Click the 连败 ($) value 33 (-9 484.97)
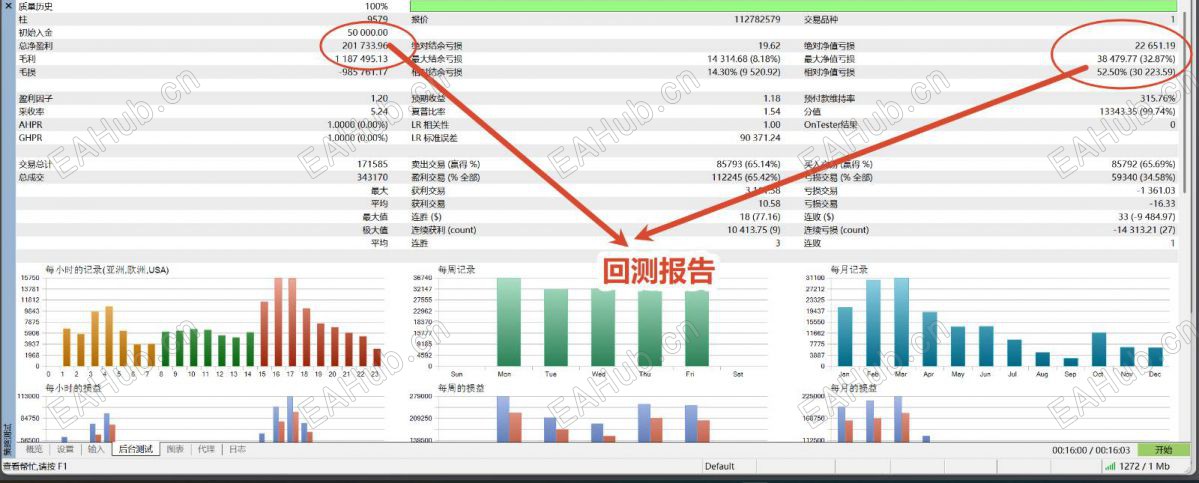Screen dimensions: 1199x483 pyautogui.click(x=1147, y=217)
